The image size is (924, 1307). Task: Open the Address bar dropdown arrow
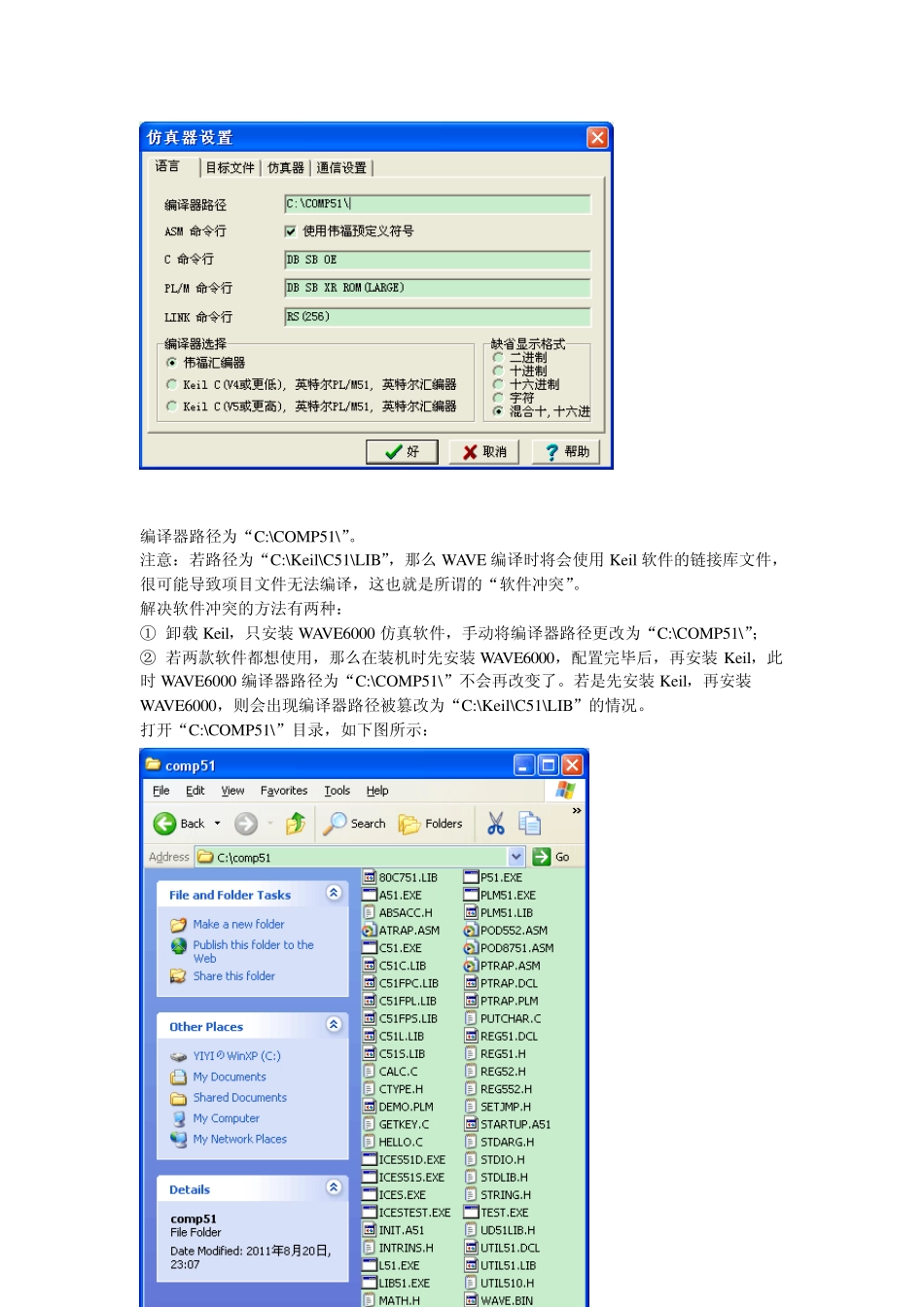click(x=516, y=857)
